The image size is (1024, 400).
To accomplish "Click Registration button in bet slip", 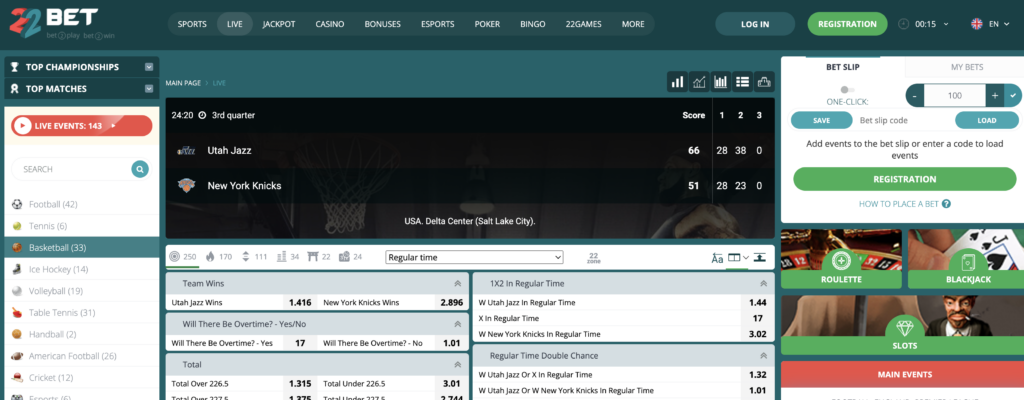I will tap(904, 179).
